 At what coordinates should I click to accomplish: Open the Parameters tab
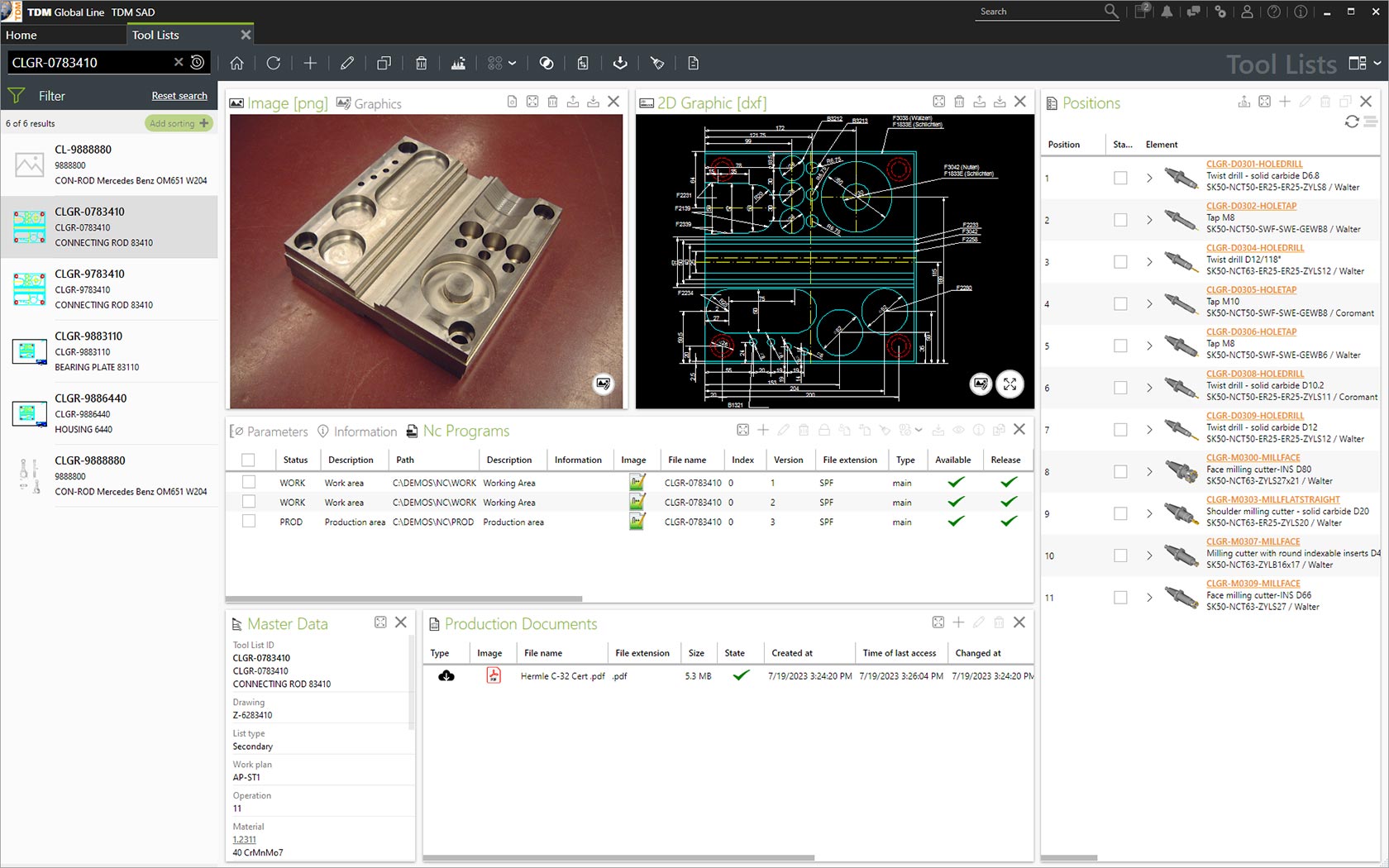point(269,432)
